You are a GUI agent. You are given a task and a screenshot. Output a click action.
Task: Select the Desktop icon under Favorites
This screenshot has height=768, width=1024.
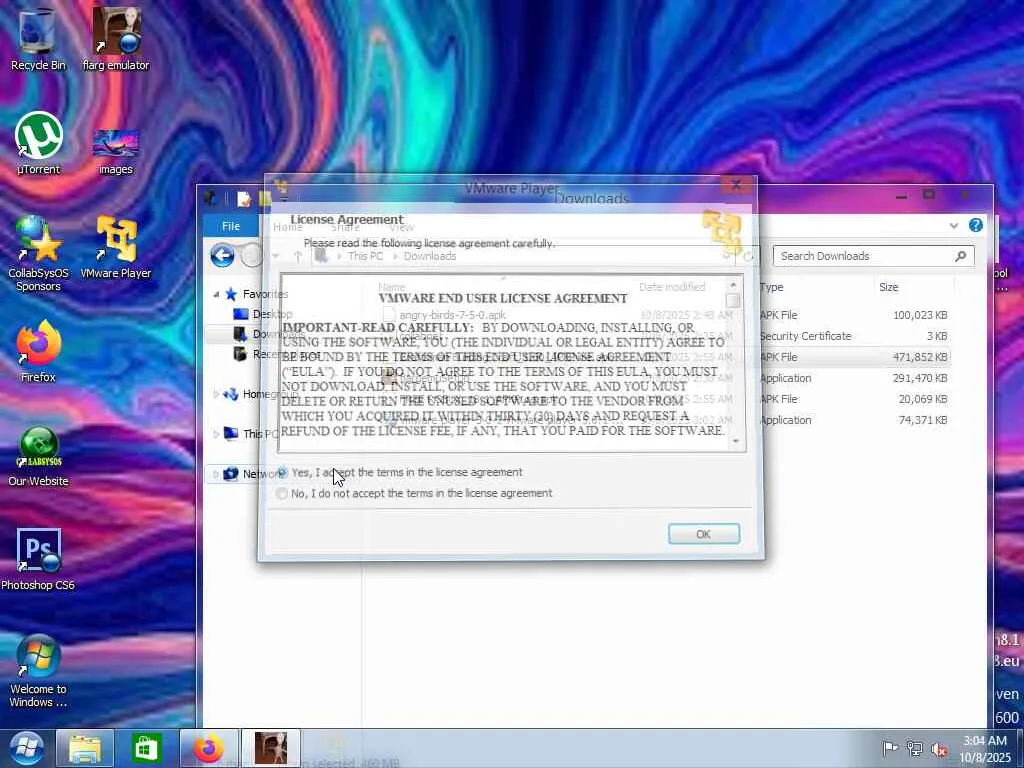click(240, 314)
